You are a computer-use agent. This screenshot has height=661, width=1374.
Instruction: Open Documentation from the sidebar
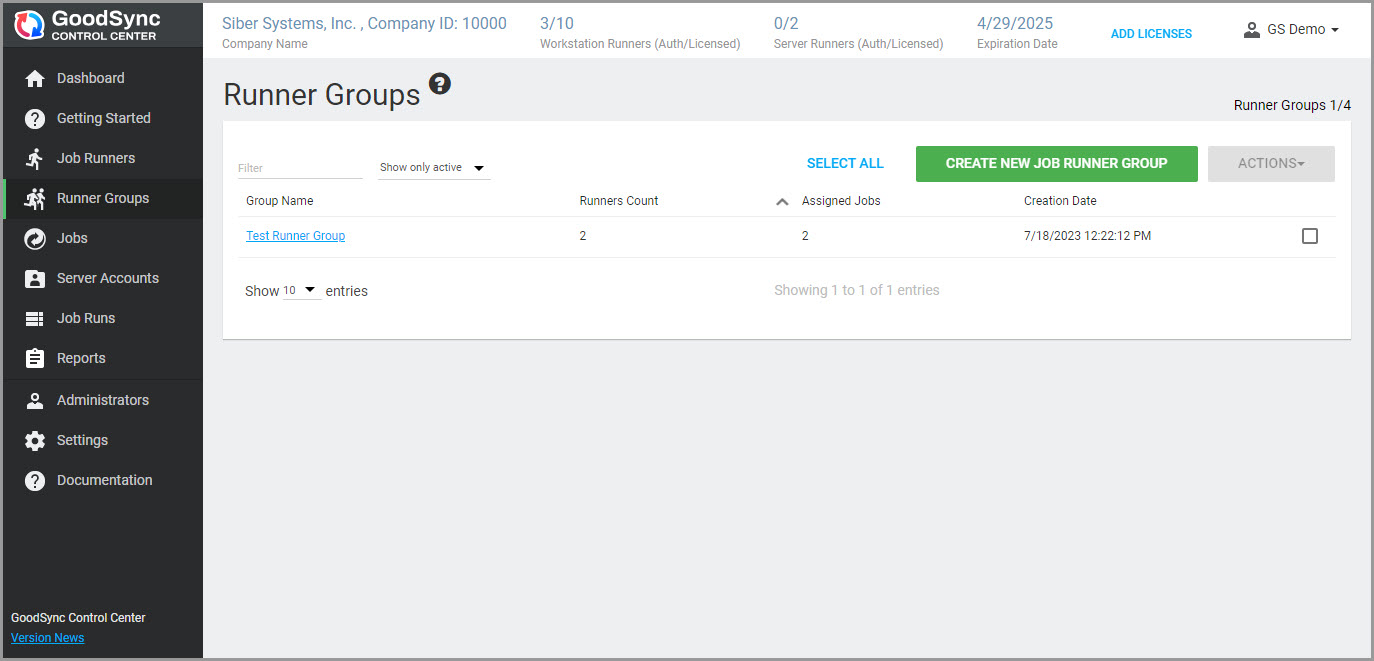(104, 480)
